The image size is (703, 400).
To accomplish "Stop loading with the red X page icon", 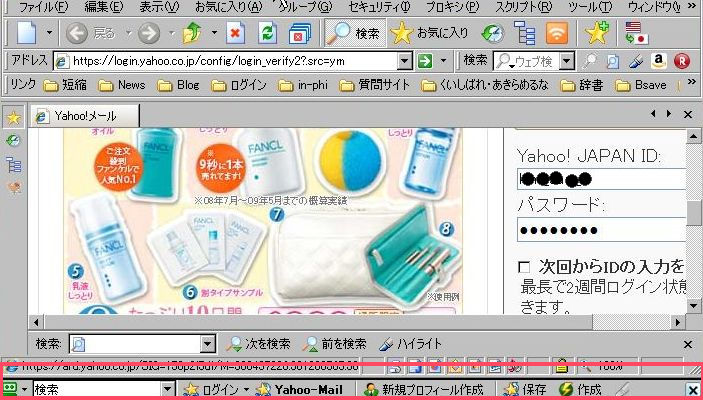I will (235, 33).
